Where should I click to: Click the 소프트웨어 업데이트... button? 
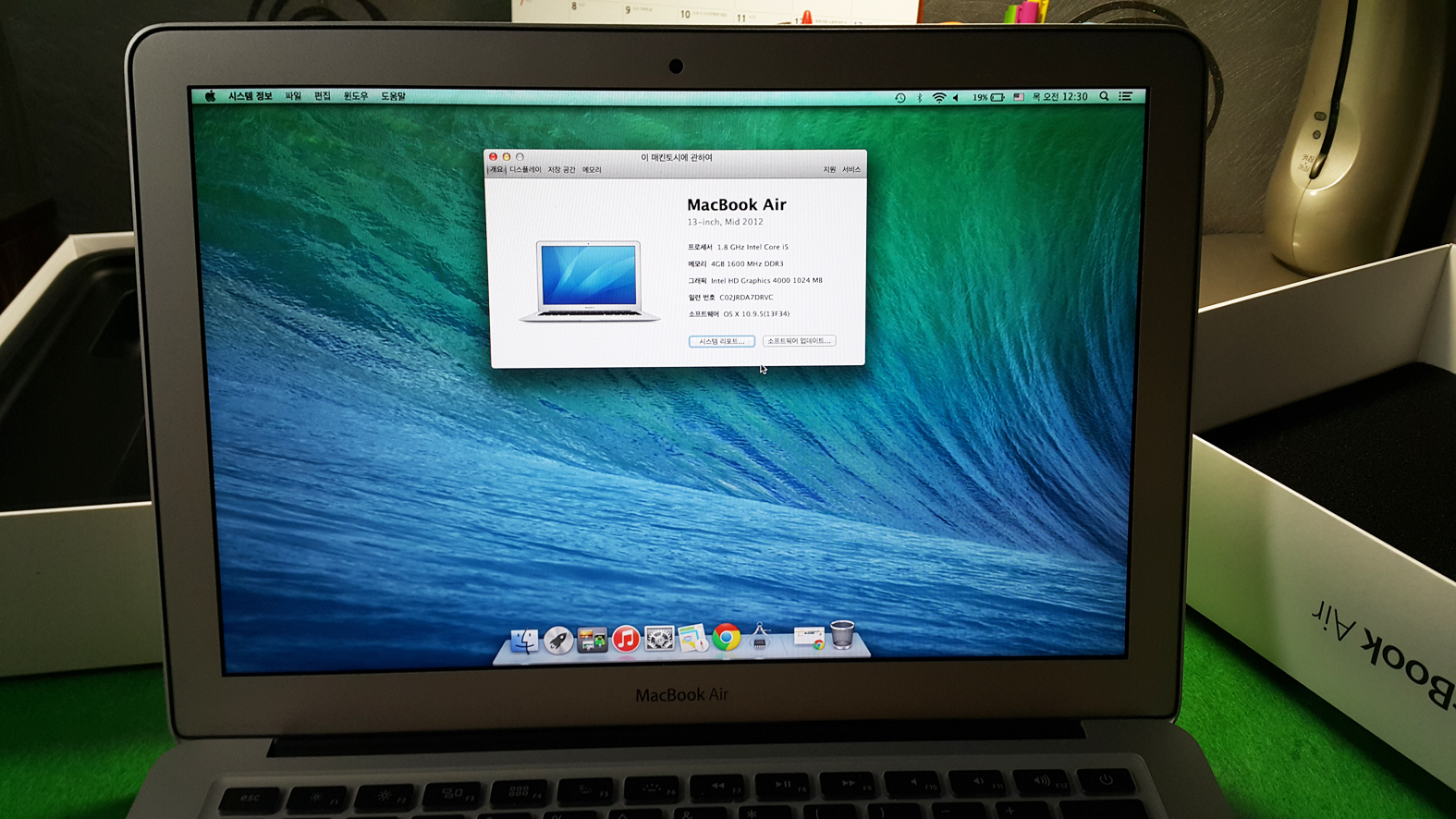coord(799,341)
